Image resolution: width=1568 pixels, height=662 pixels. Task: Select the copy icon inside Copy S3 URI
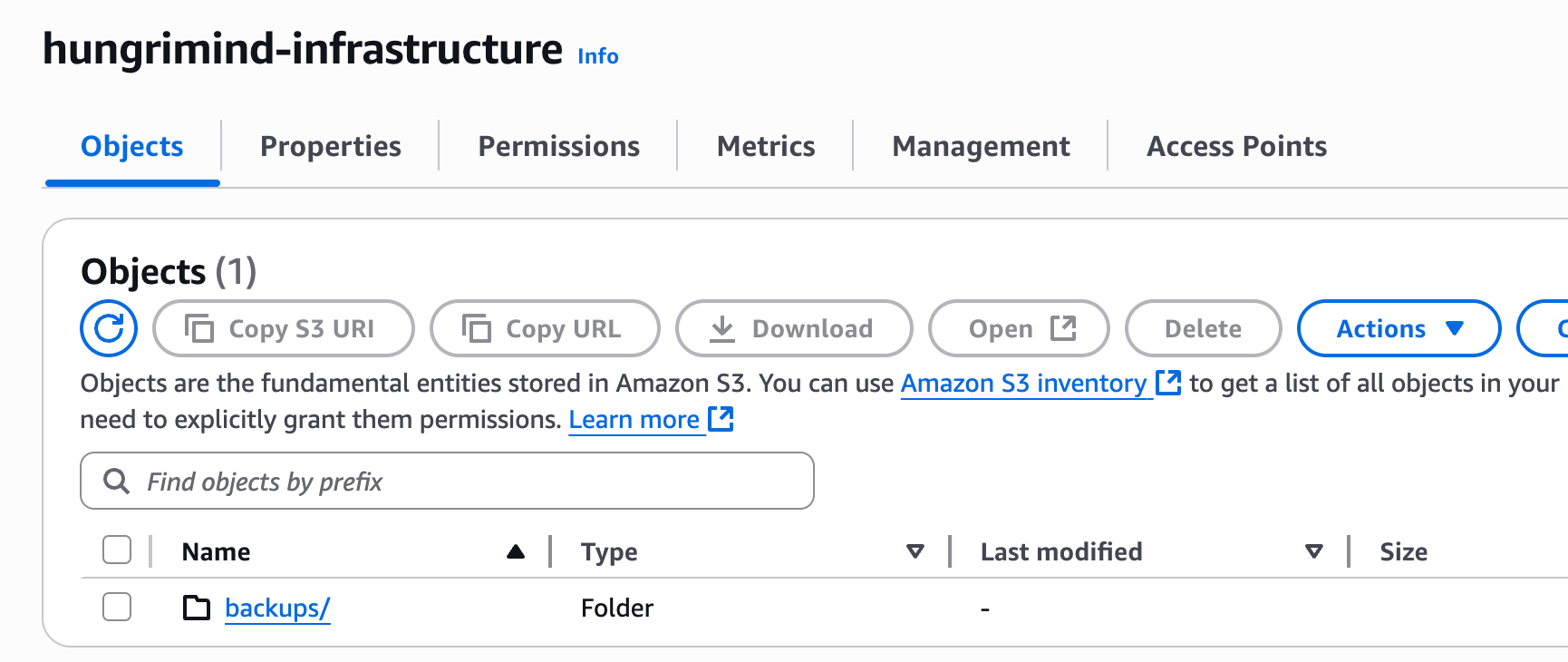[201, 328]
